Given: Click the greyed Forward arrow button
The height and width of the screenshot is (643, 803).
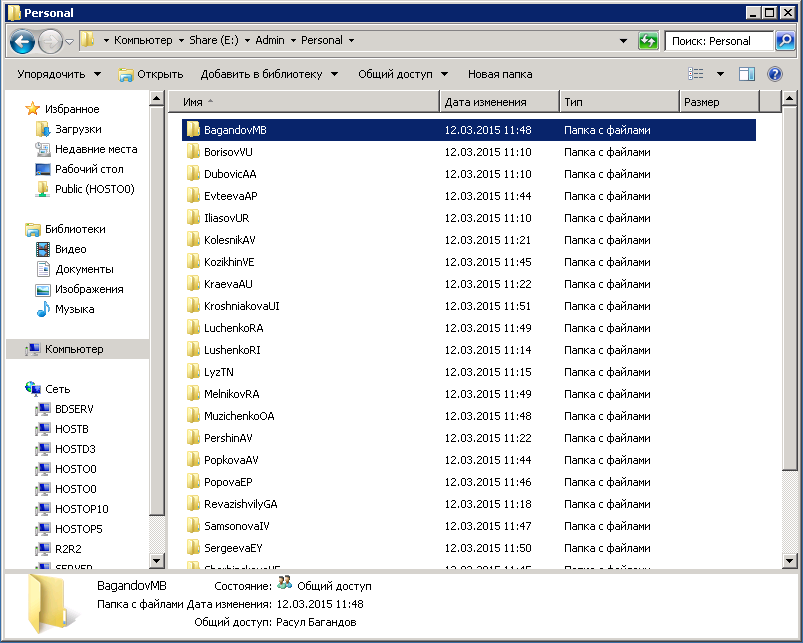Looking at the screenshot, I should [x=50, y=41].
